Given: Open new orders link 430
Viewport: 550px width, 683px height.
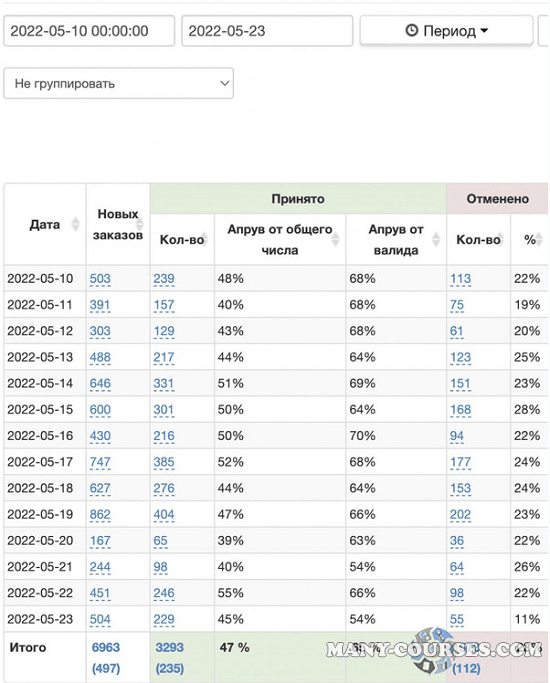Looking at the screenshot, I should click(x=100, y=435).
